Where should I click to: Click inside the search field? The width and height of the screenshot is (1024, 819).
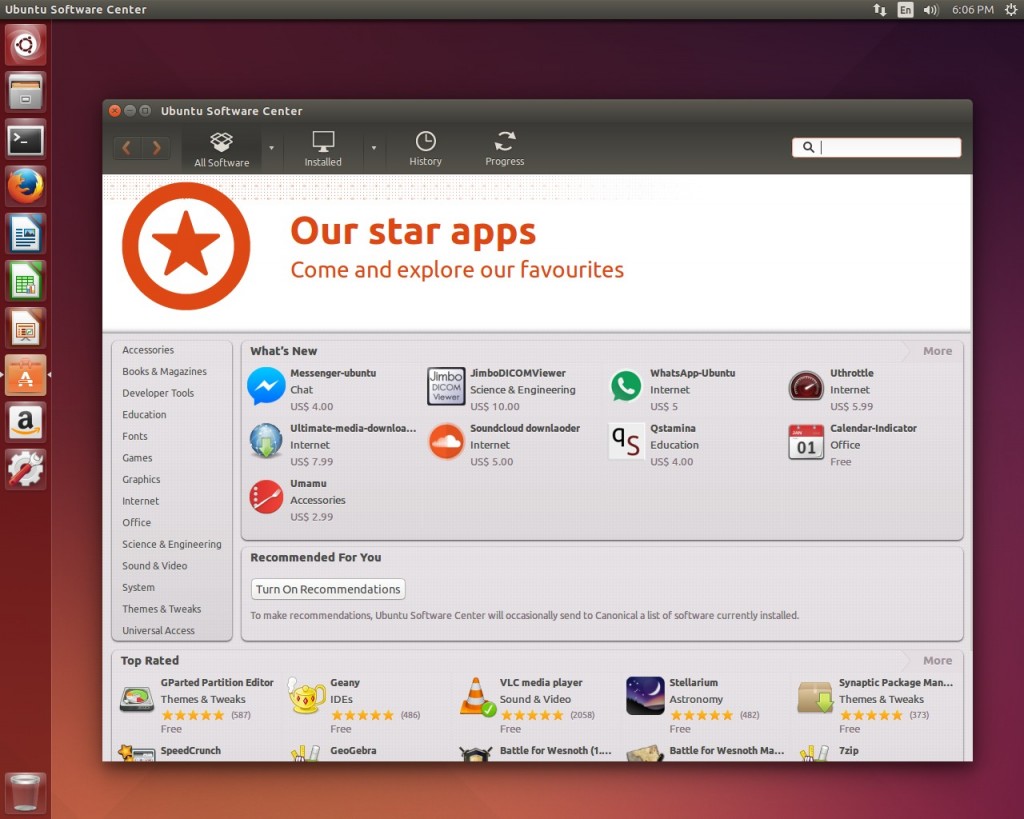pos(880,147)
